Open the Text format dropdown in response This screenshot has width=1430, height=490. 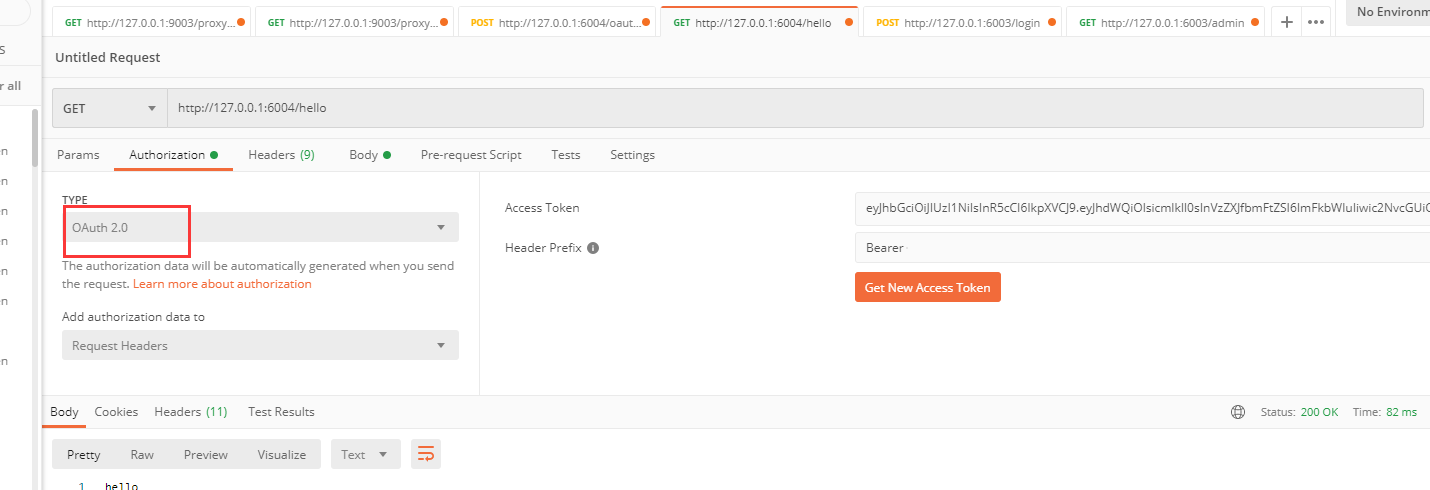coord(366,454)
